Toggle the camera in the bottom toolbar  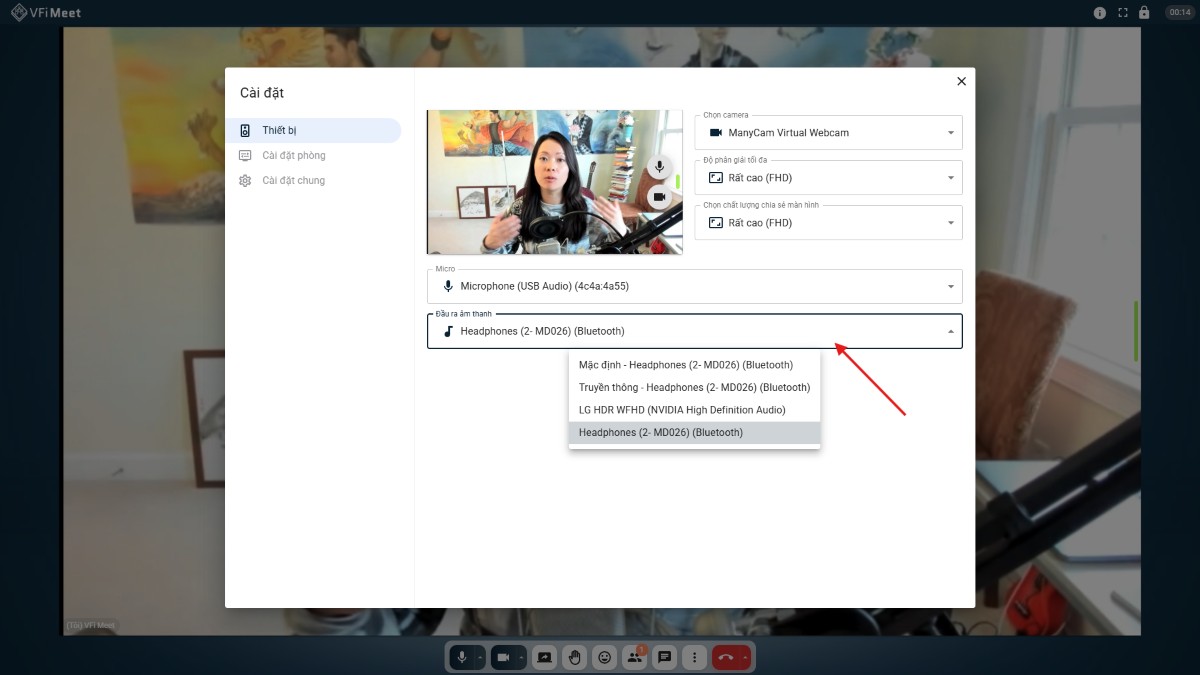coord(503,657)
